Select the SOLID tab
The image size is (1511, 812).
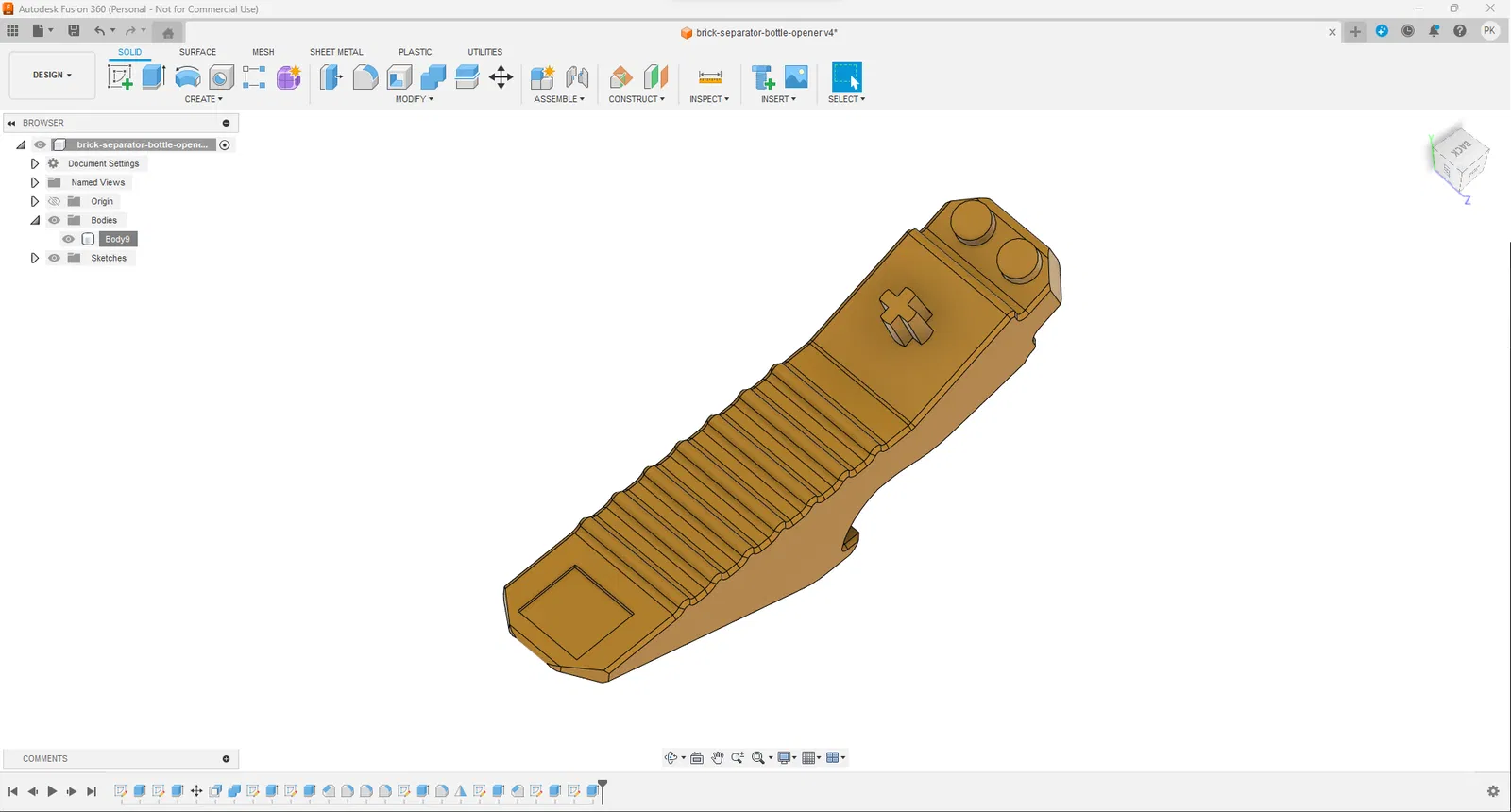tap(130, 52)
